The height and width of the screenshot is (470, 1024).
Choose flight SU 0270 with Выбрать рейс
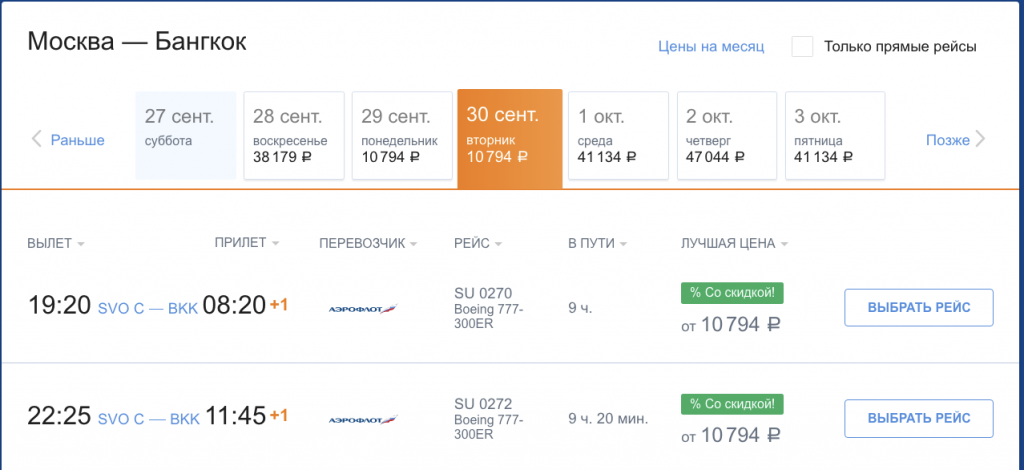[919, 307]
